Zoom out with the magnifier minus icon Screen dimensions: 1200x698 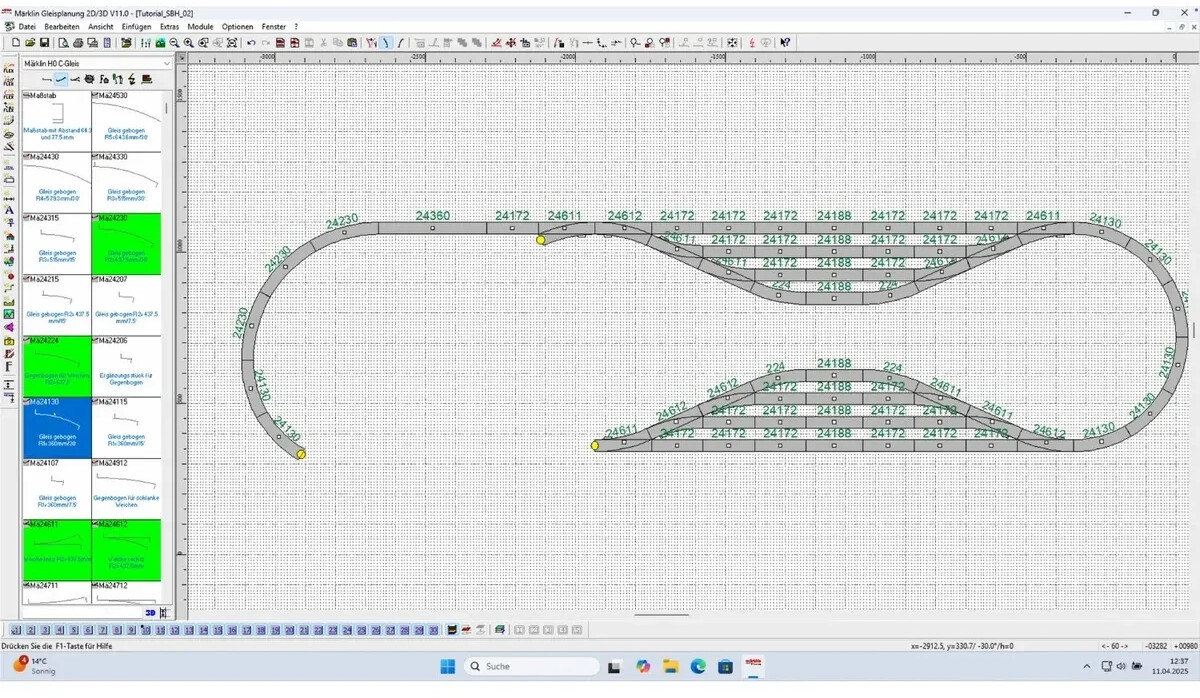point(174,43)
